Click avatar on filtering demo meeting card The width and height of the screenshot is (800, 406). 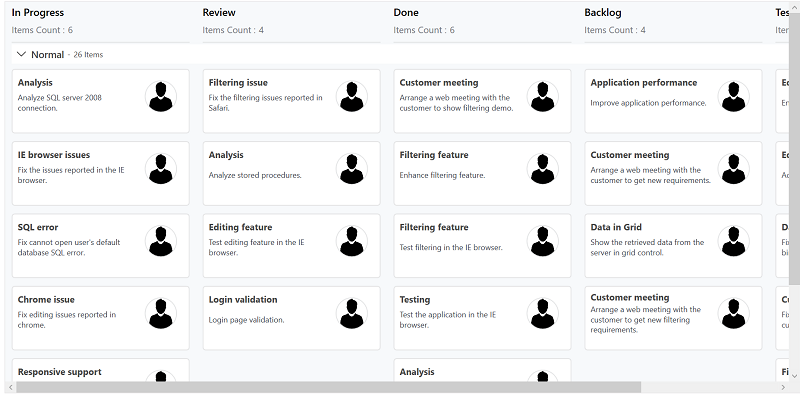coord(542,96)
